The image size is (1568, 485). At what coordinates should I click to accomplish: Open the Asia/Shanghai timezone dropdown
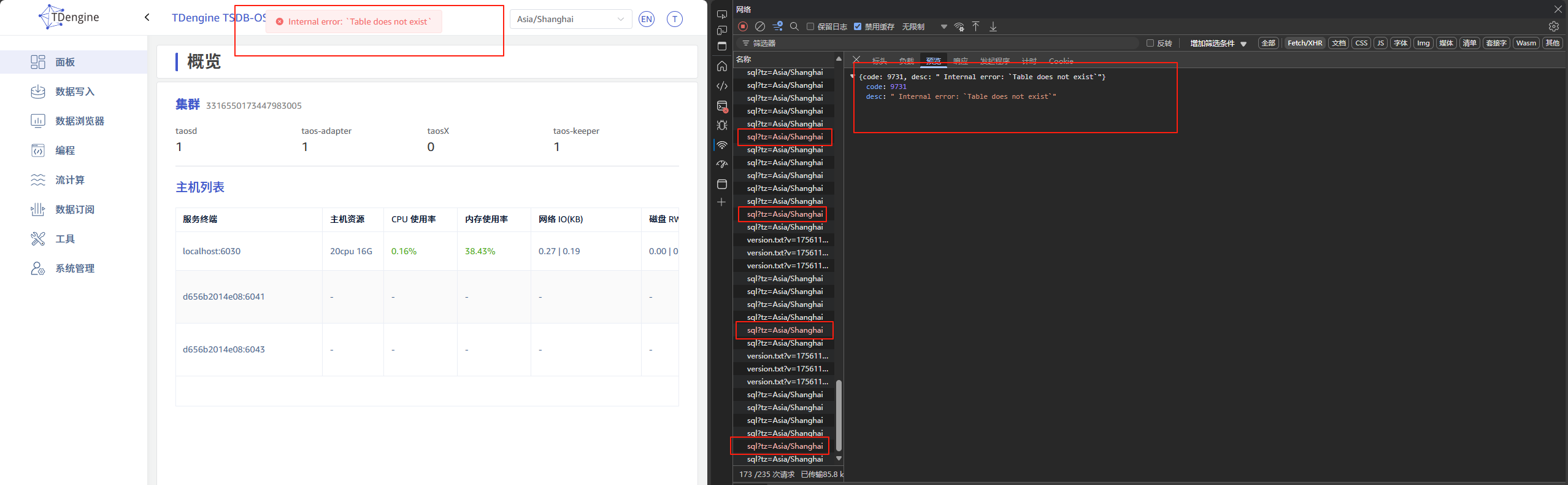[x=570, y=19]
